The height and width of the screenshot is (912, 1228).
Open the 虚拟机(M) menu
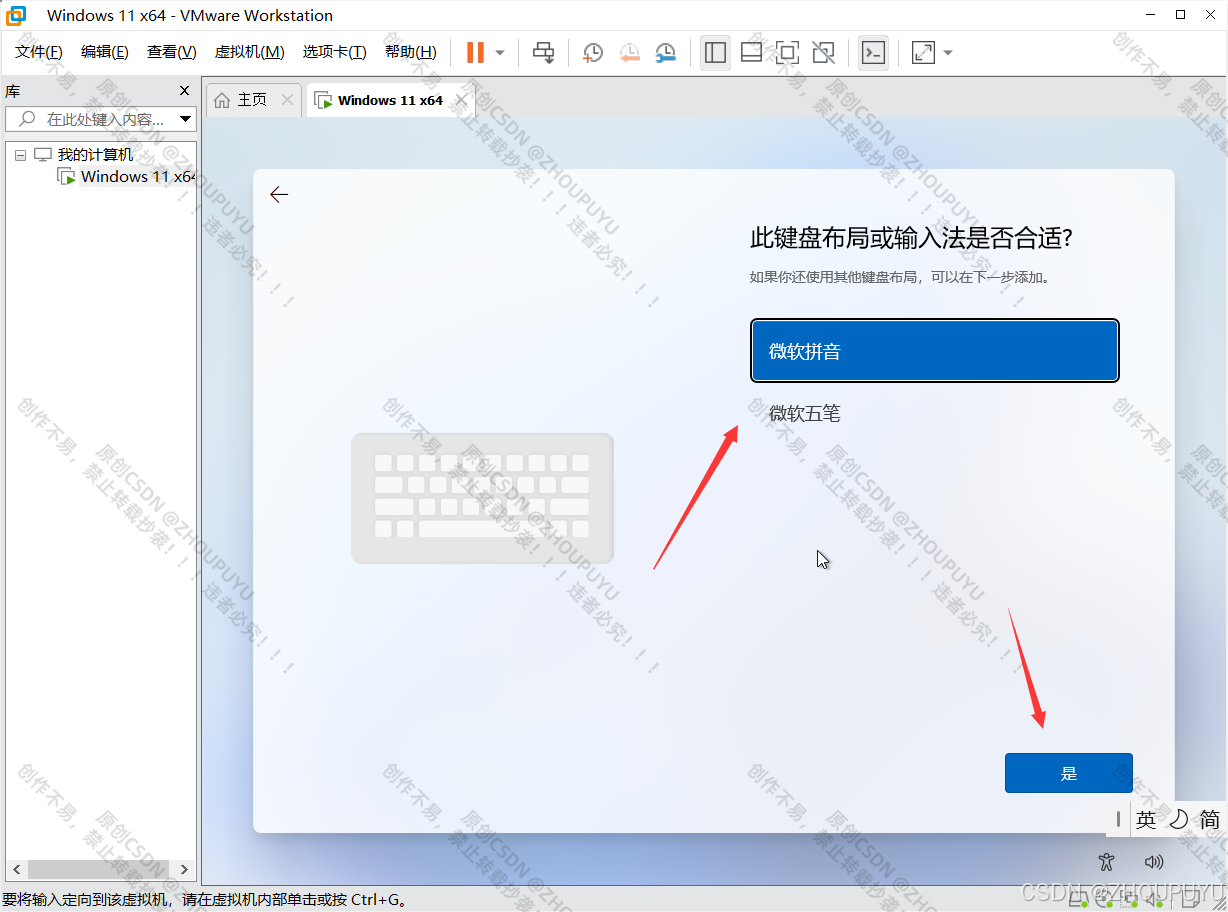tap(249, 52)
